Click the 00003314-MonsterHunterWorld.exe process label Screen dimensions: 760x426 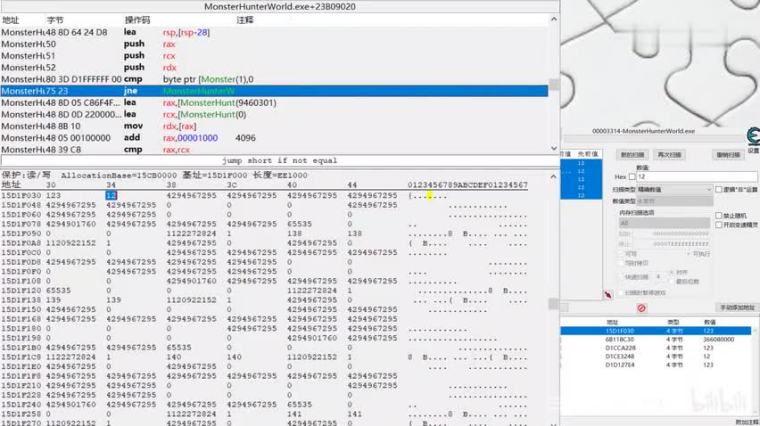(643, 131)
